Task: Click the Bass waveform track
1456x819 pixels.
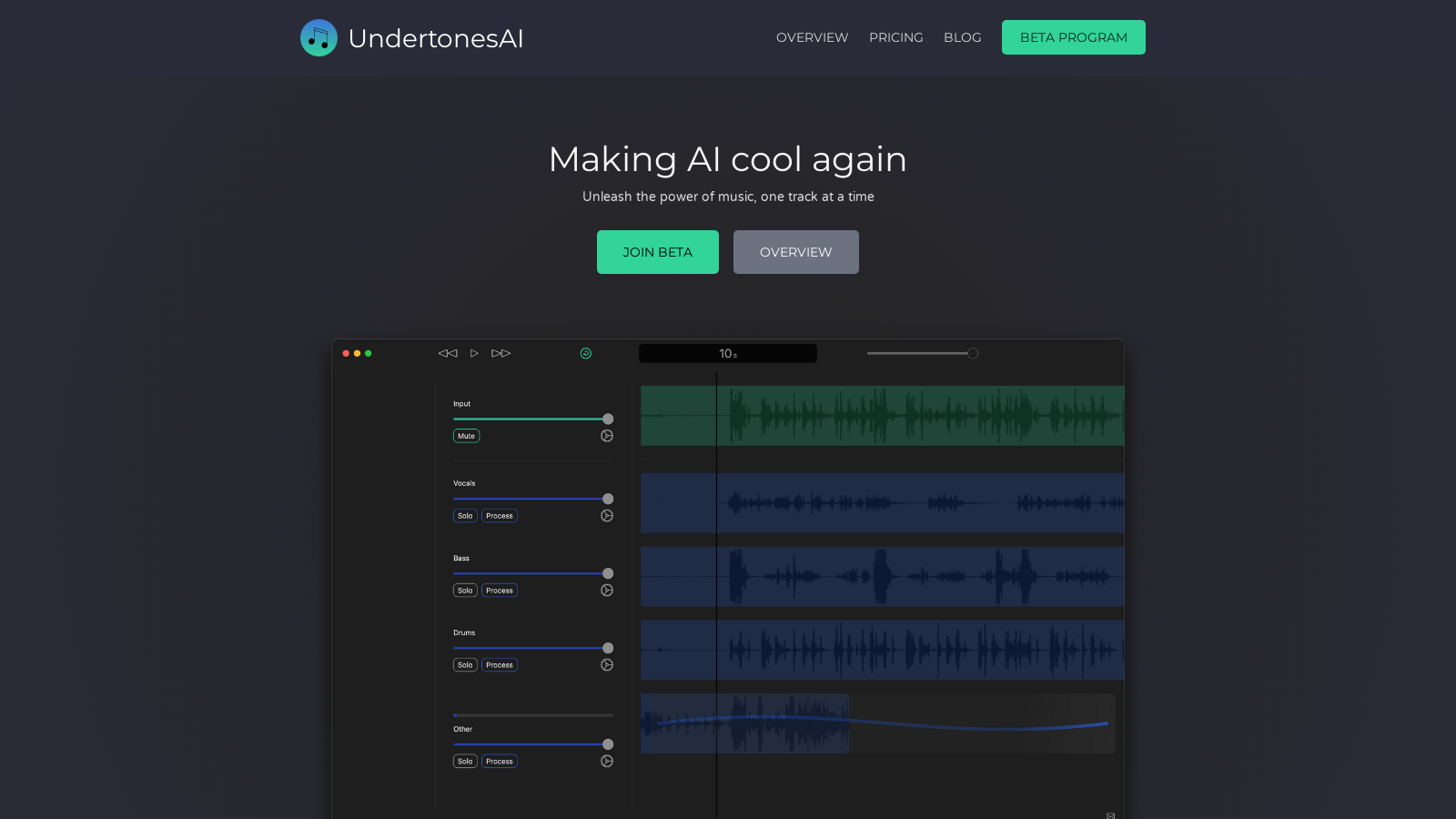Action: pos(883,576)
